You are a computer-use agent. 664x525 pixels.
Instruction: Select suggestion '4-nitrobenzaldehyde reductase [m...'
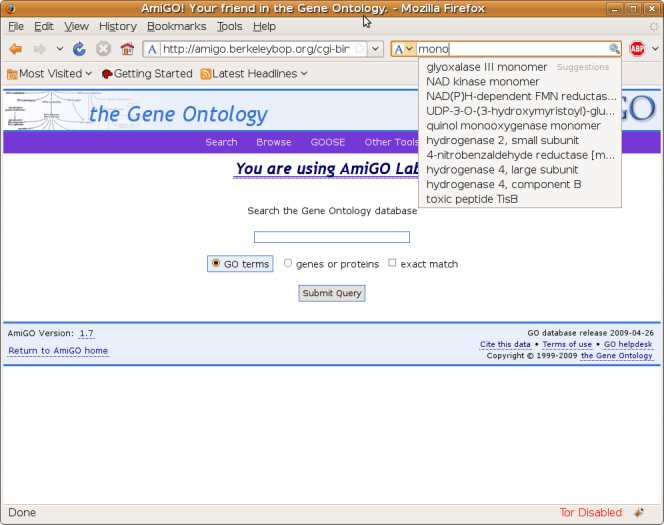pyautogui.click(x=520, y=155)
